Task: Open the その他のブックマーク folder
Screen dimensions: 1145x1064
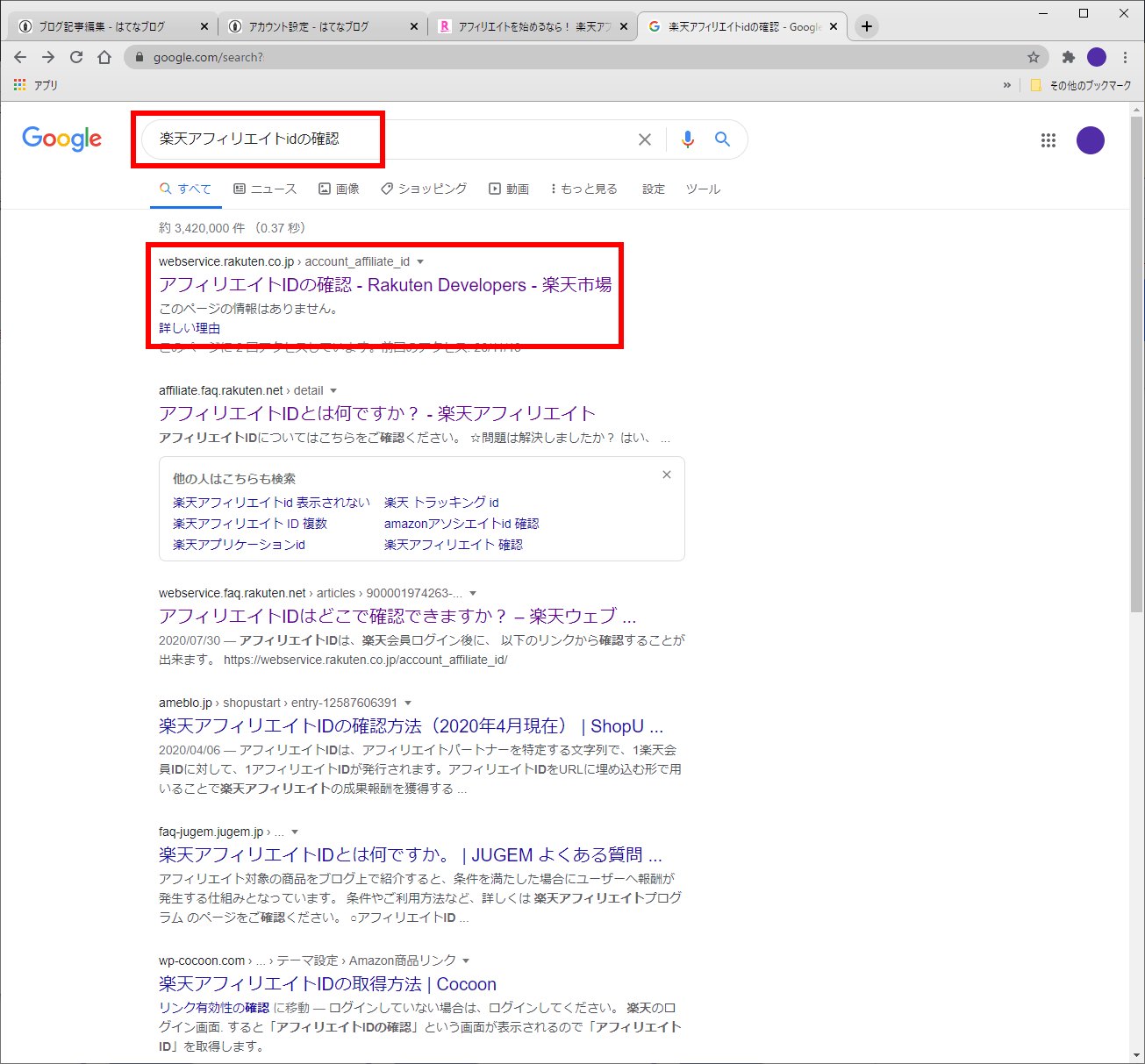Action: 1081,85
